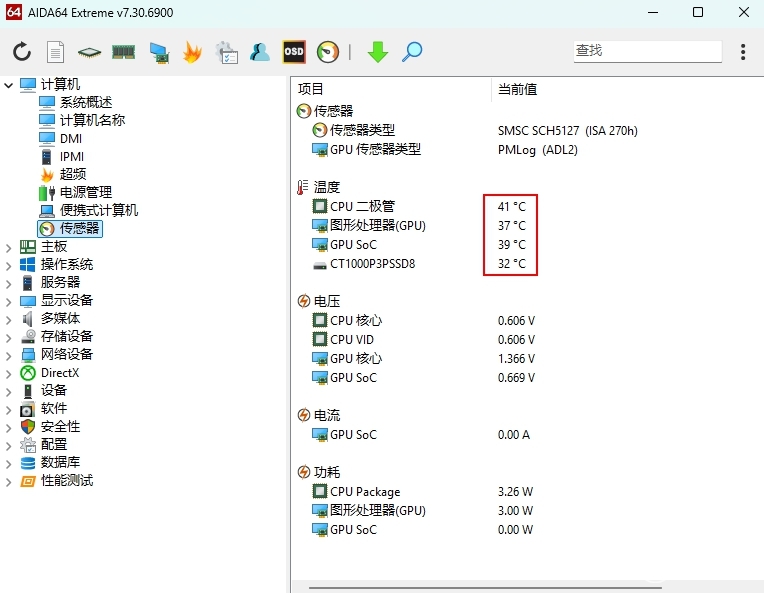Click the user profile toolbar icon

260,52
